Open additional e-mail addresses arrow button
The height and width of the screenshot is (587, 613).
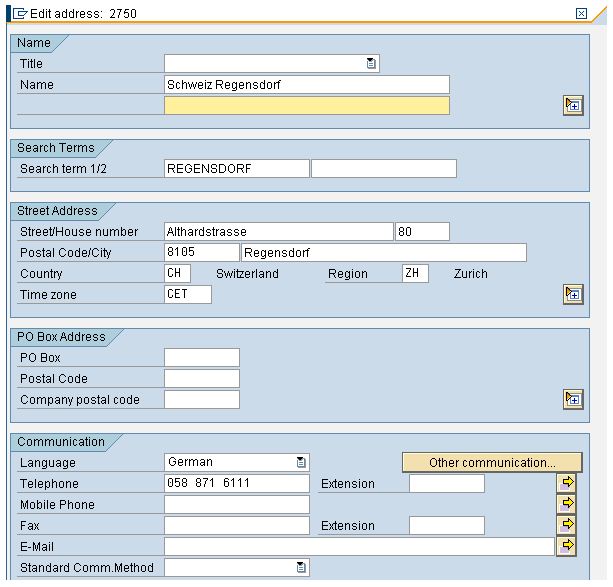coord(567,546)
